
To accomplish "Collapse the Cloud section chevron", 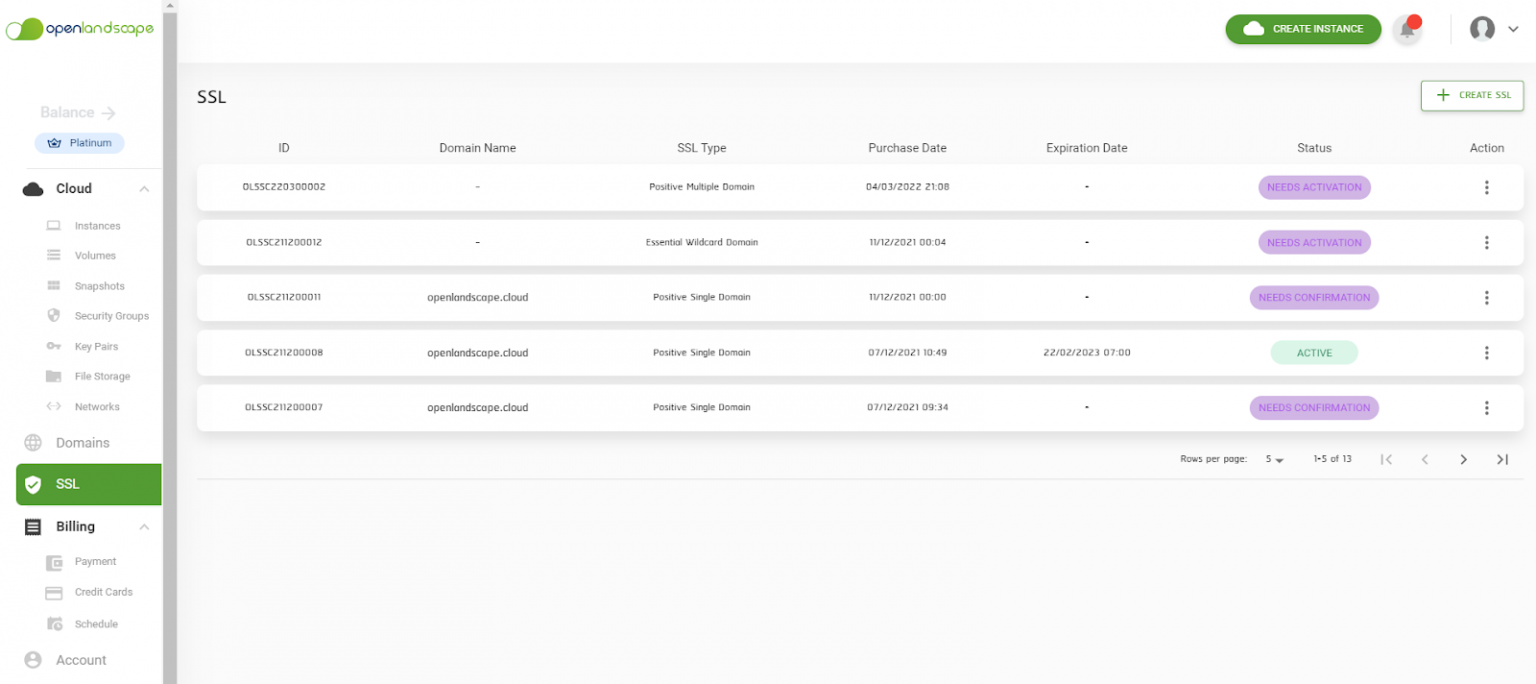I will point(143,188).
